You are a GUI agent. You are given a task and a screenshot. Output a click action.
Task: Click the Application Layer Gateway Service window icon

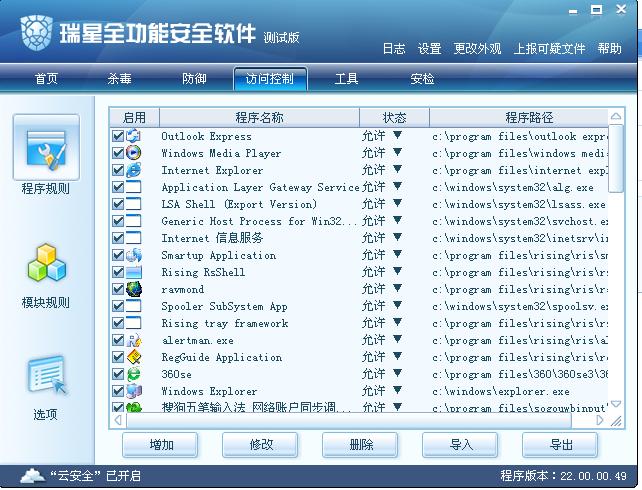coord(133,187)
